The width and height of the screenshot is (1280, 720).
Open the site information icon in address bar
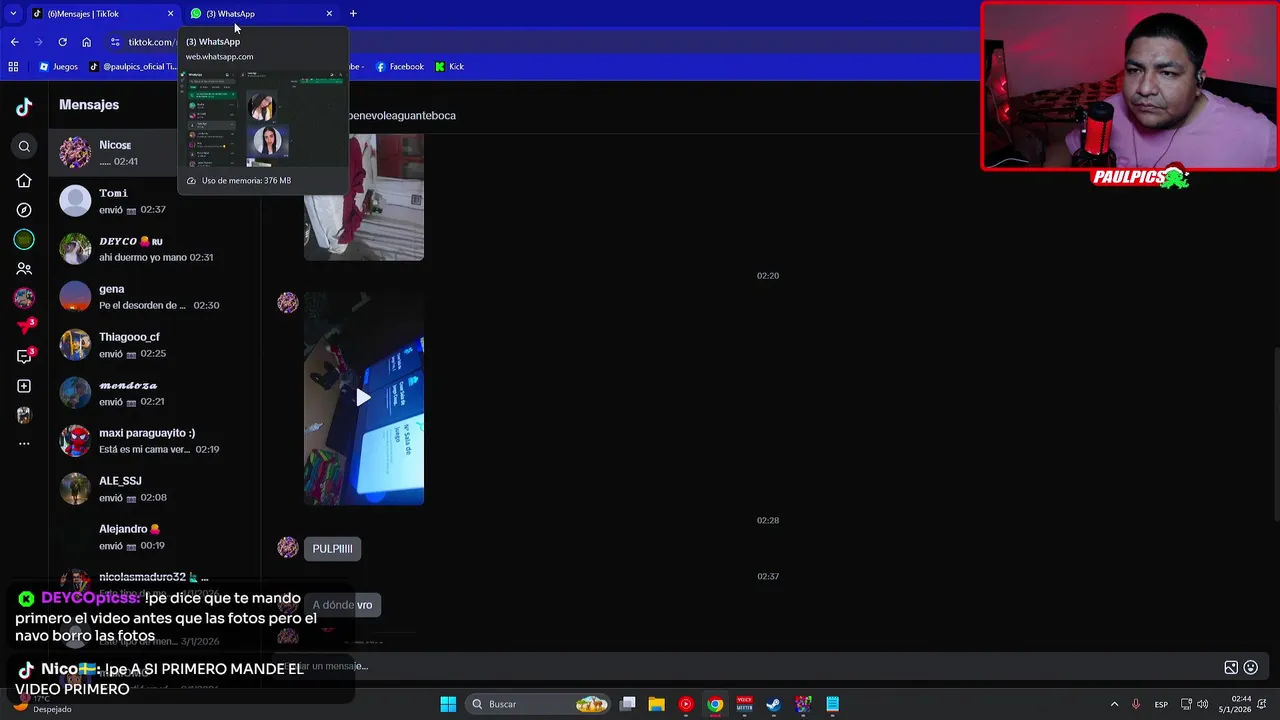click(115, 42)
